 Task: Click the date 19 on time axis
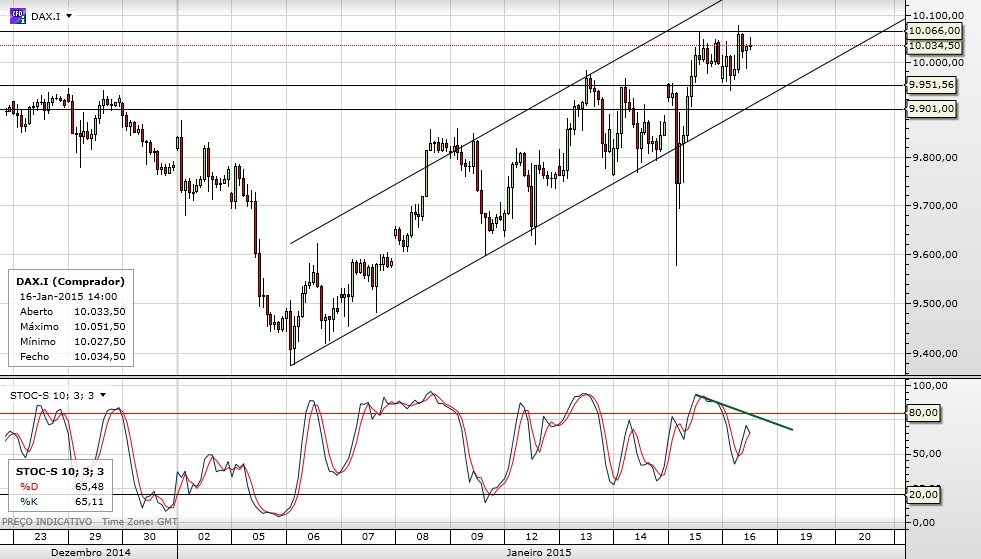point(806,536)
